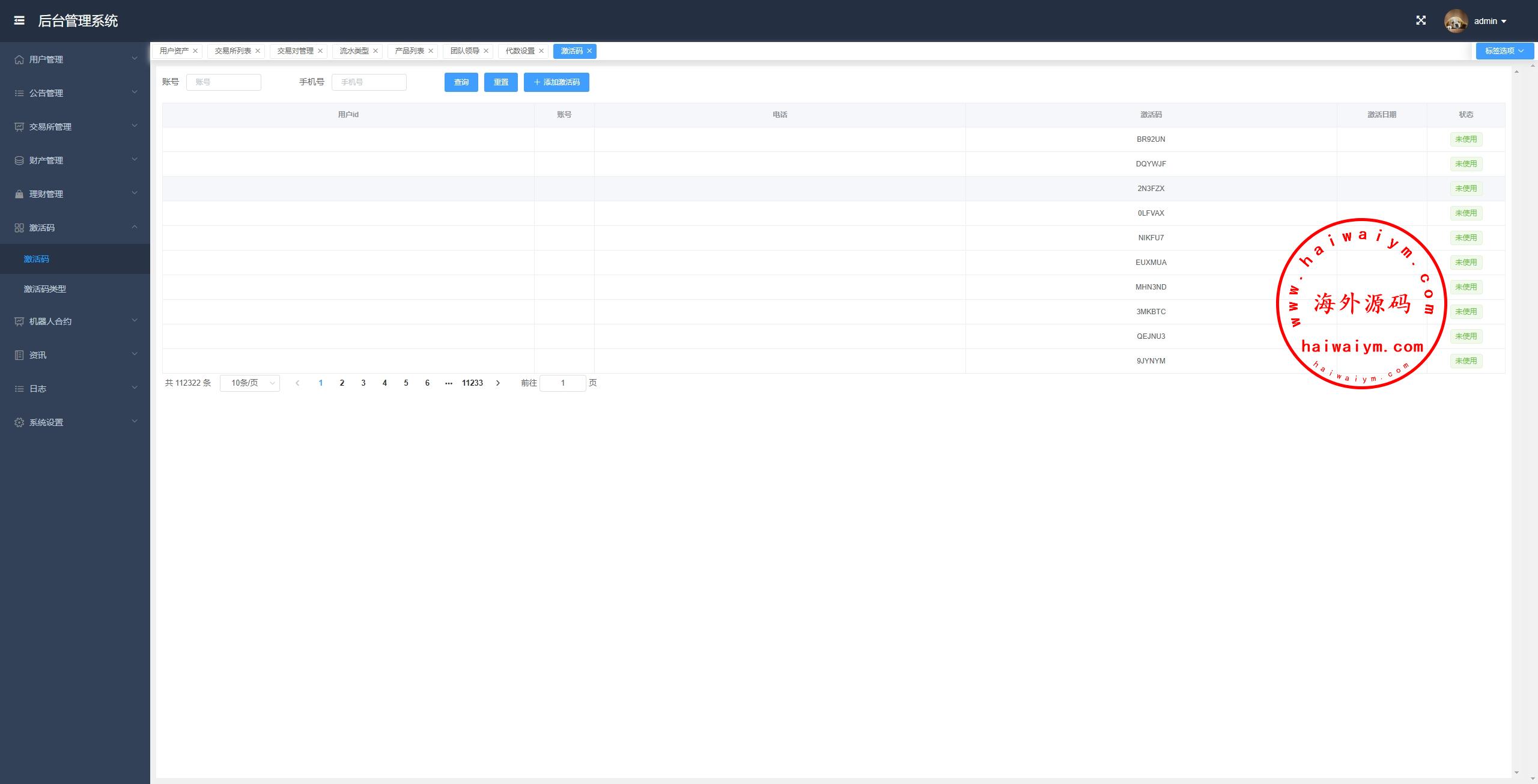The image size is (1538, 784).
Task: Open the 10条/页 page size dropdown
Action: [250, 383]
